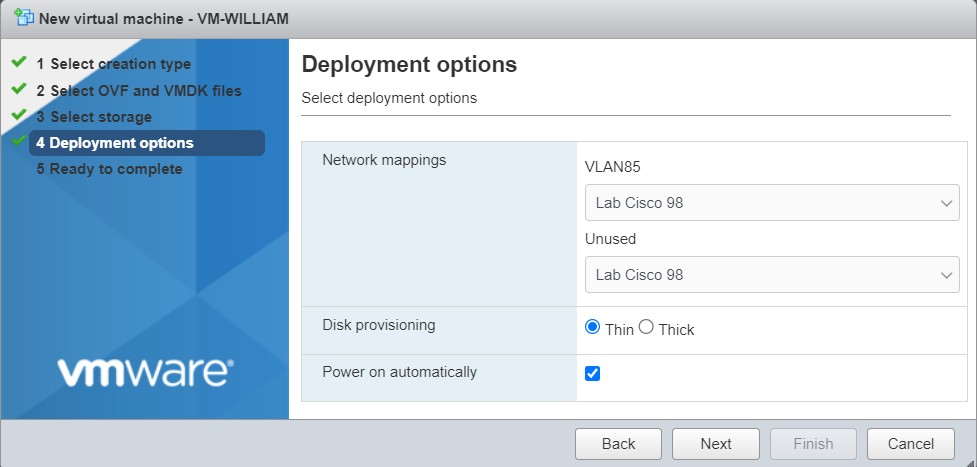The width and height of the screenshot is (977, 467).
Task: Click the greyed-out Finish button
Action: (813, 444)
